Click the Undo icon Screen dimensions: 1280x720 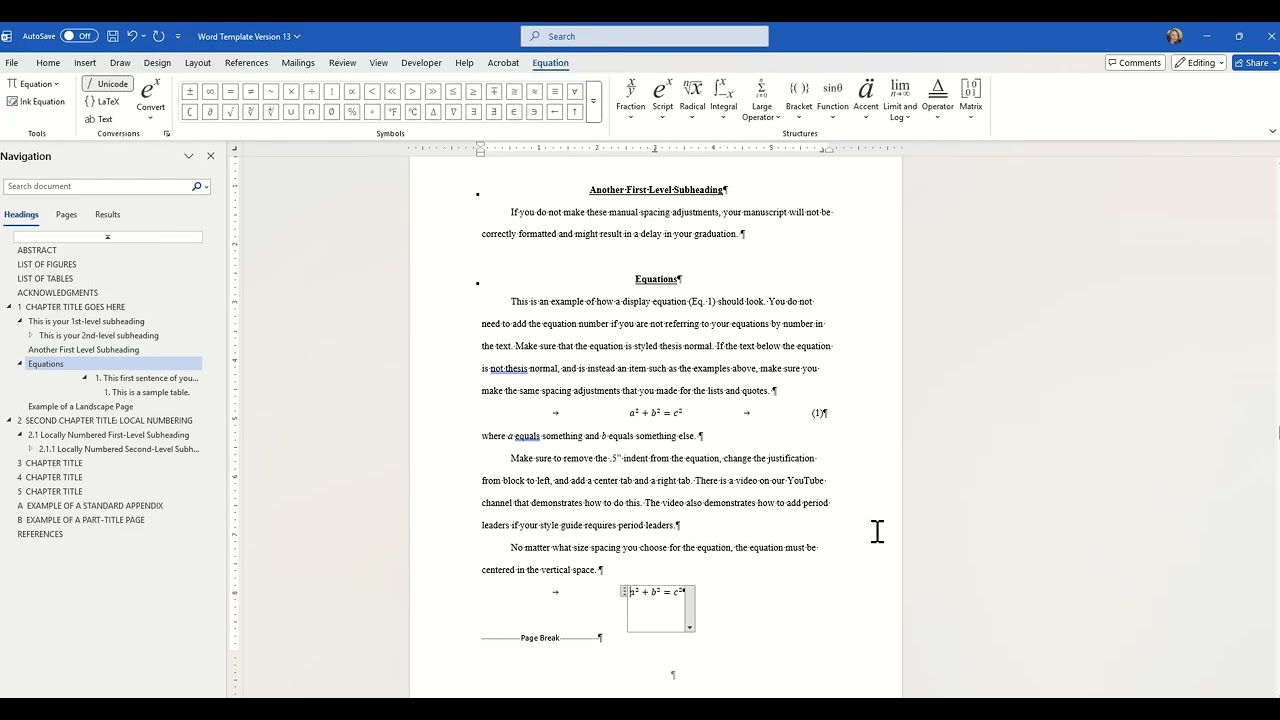pyautogui.click(x=132, y=36)
